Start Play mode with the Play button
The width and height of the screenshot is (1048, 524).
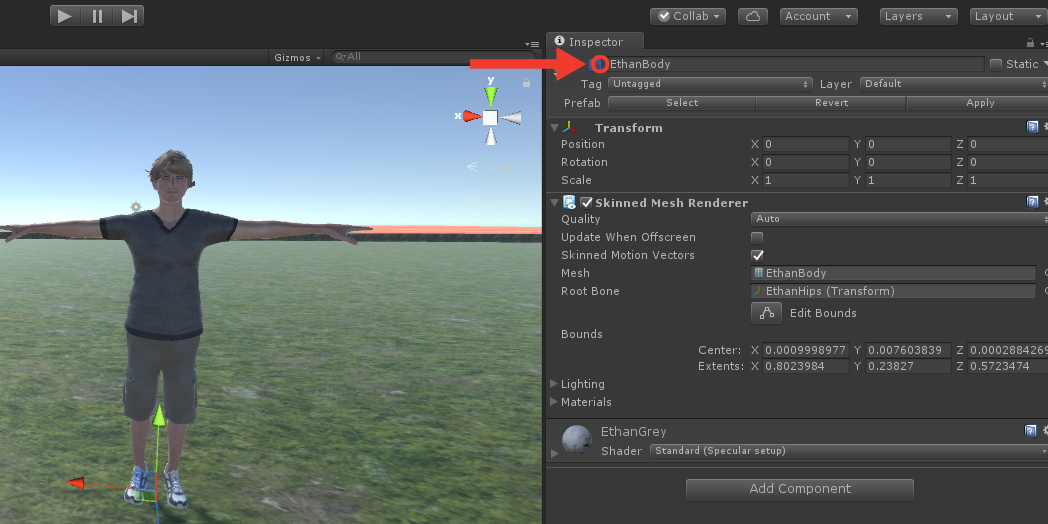(x=66, y=16)
